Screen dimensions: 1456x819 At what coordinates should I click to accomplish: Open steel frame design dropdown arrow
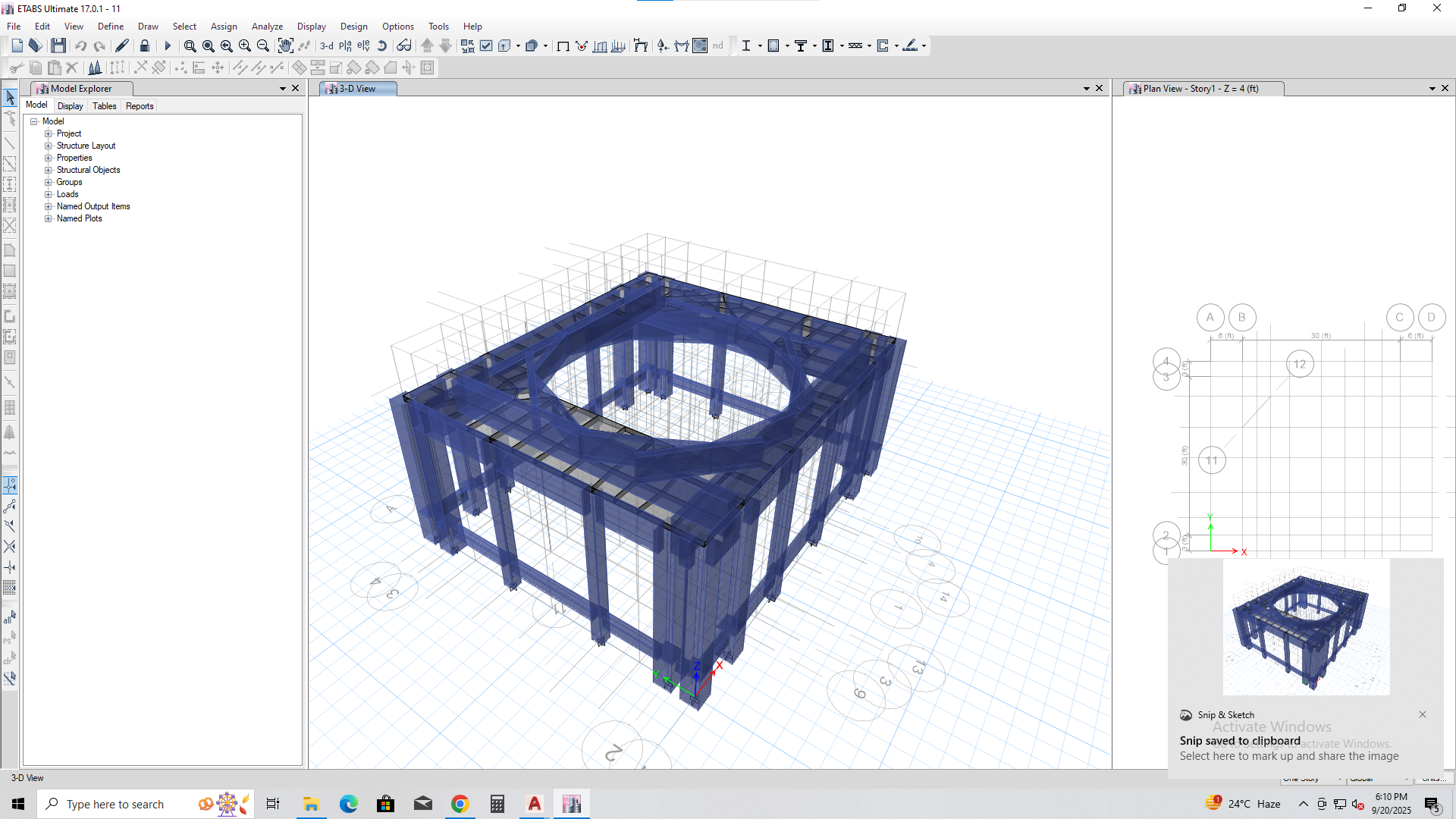(760, 46)
